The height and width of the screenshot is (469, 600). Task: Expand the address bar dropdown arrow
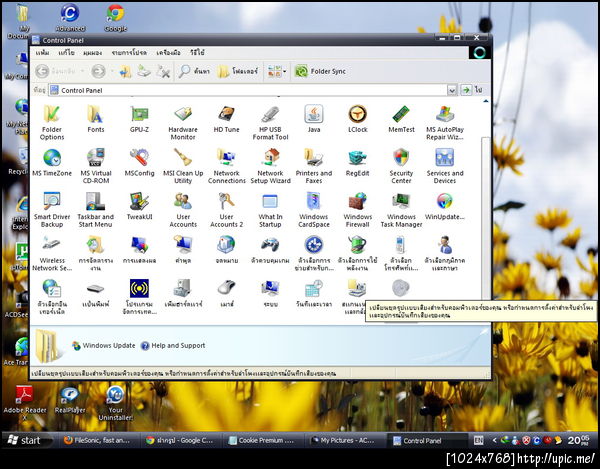[x=452, y=90]
